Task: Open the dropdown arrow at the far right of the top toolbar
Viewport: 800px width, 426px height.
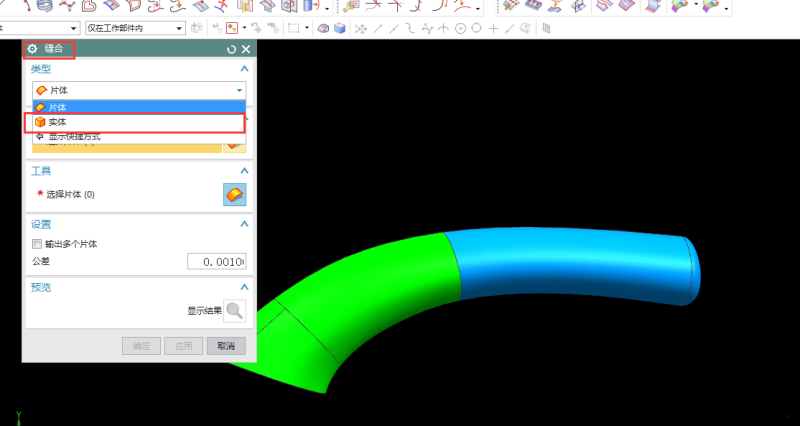Action: 727,9
